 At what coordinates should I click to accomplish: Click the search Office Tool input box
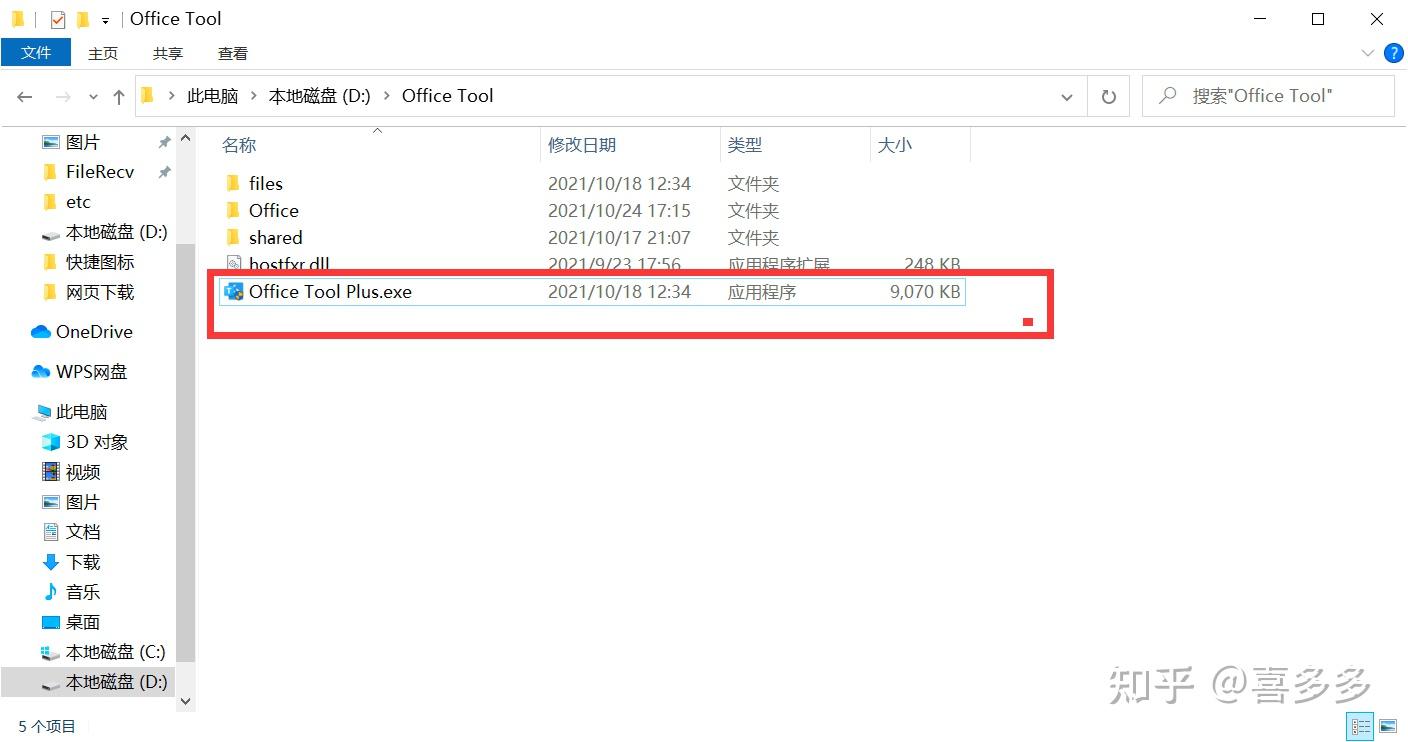click(1268, 96)
